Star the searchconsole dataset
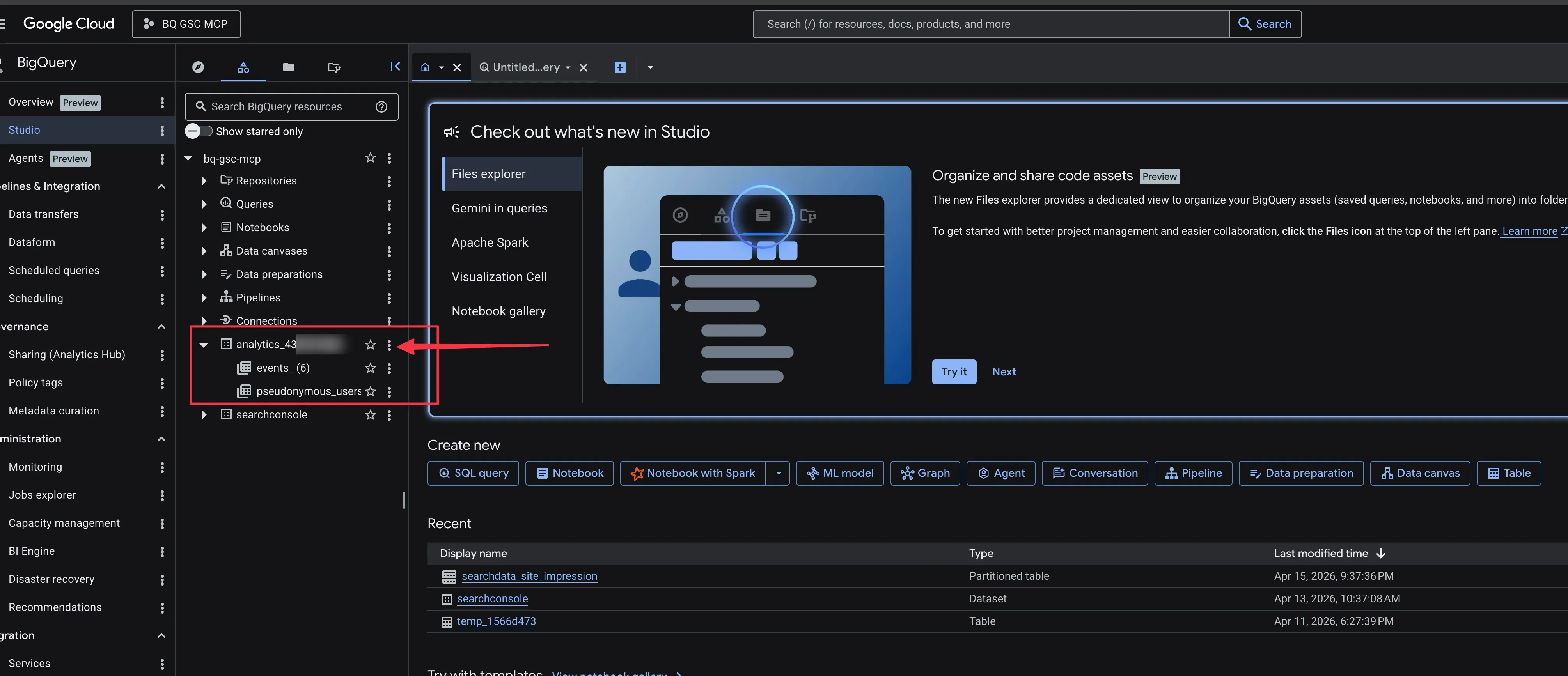This screenshot has width=1568, height=676. [370, 415]
